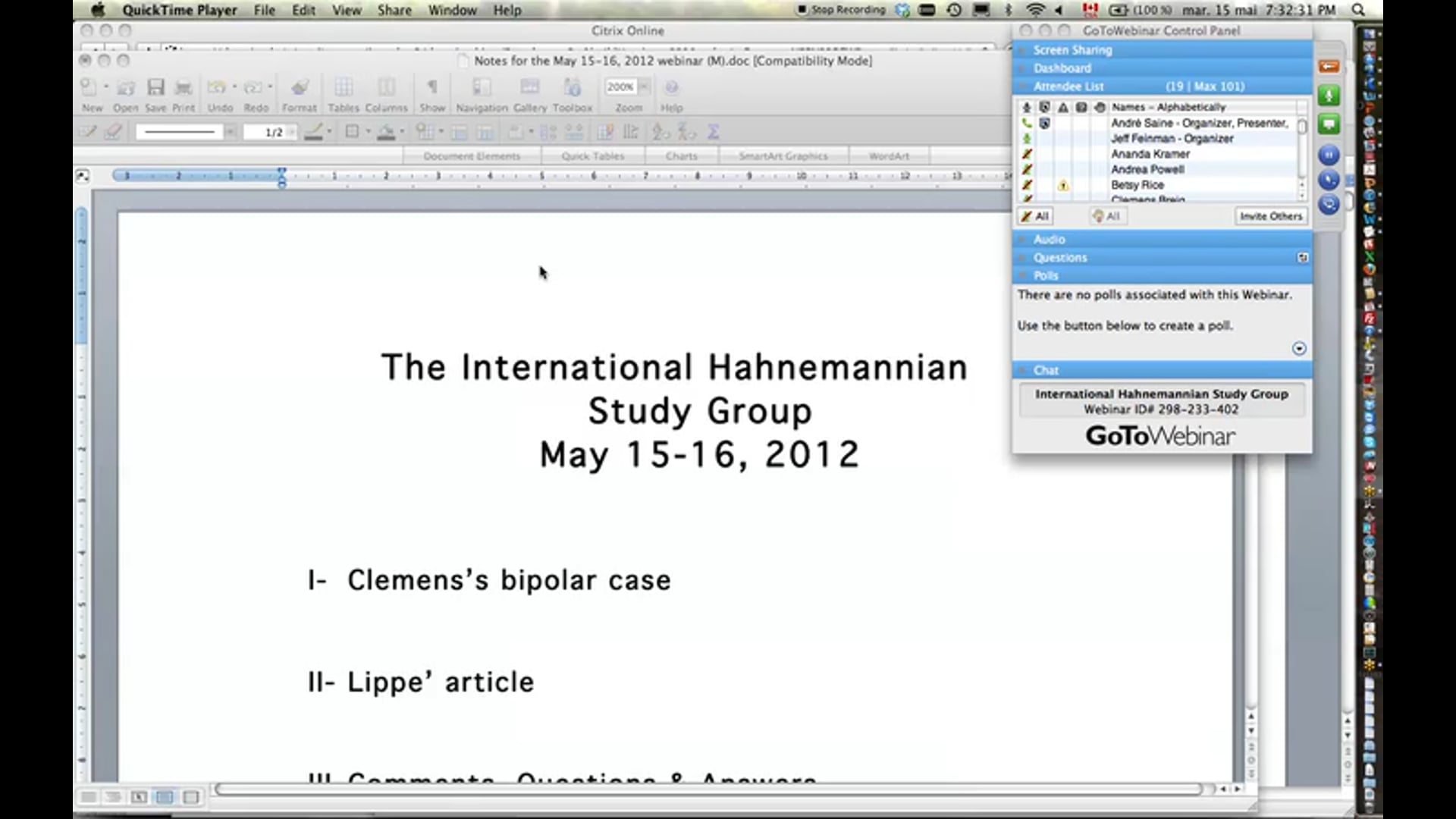Mute all attendees with the All button

pos(1034,216)
